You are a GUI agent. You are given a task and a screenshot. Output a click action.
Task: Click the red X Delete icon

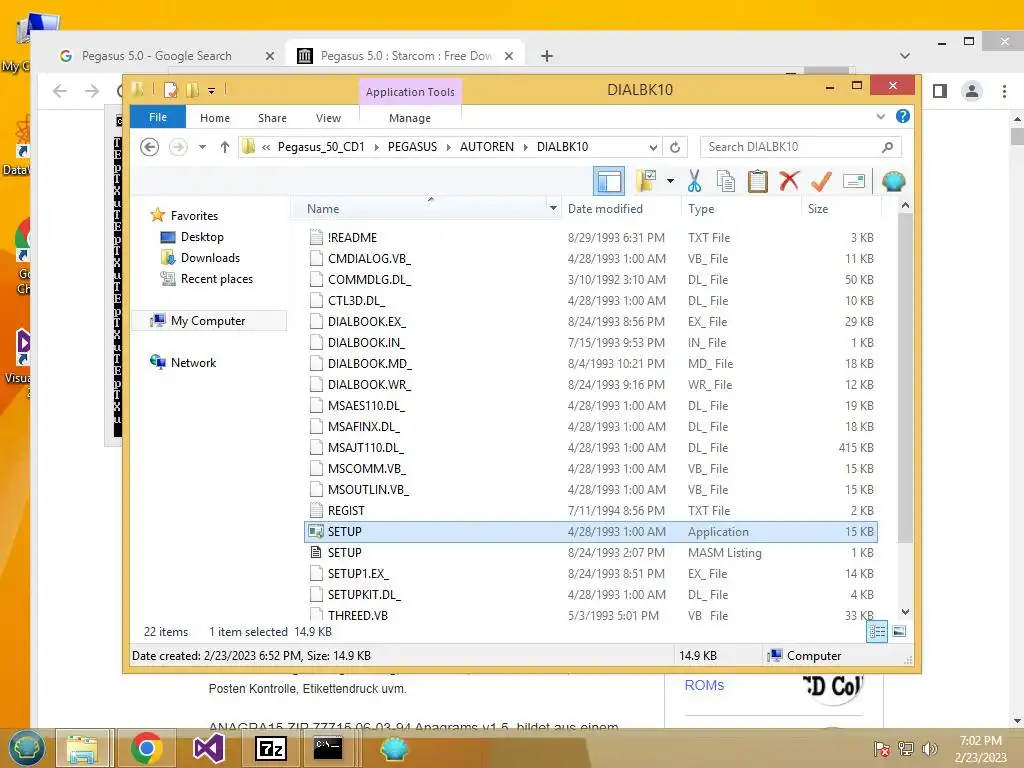pos(789,181)
